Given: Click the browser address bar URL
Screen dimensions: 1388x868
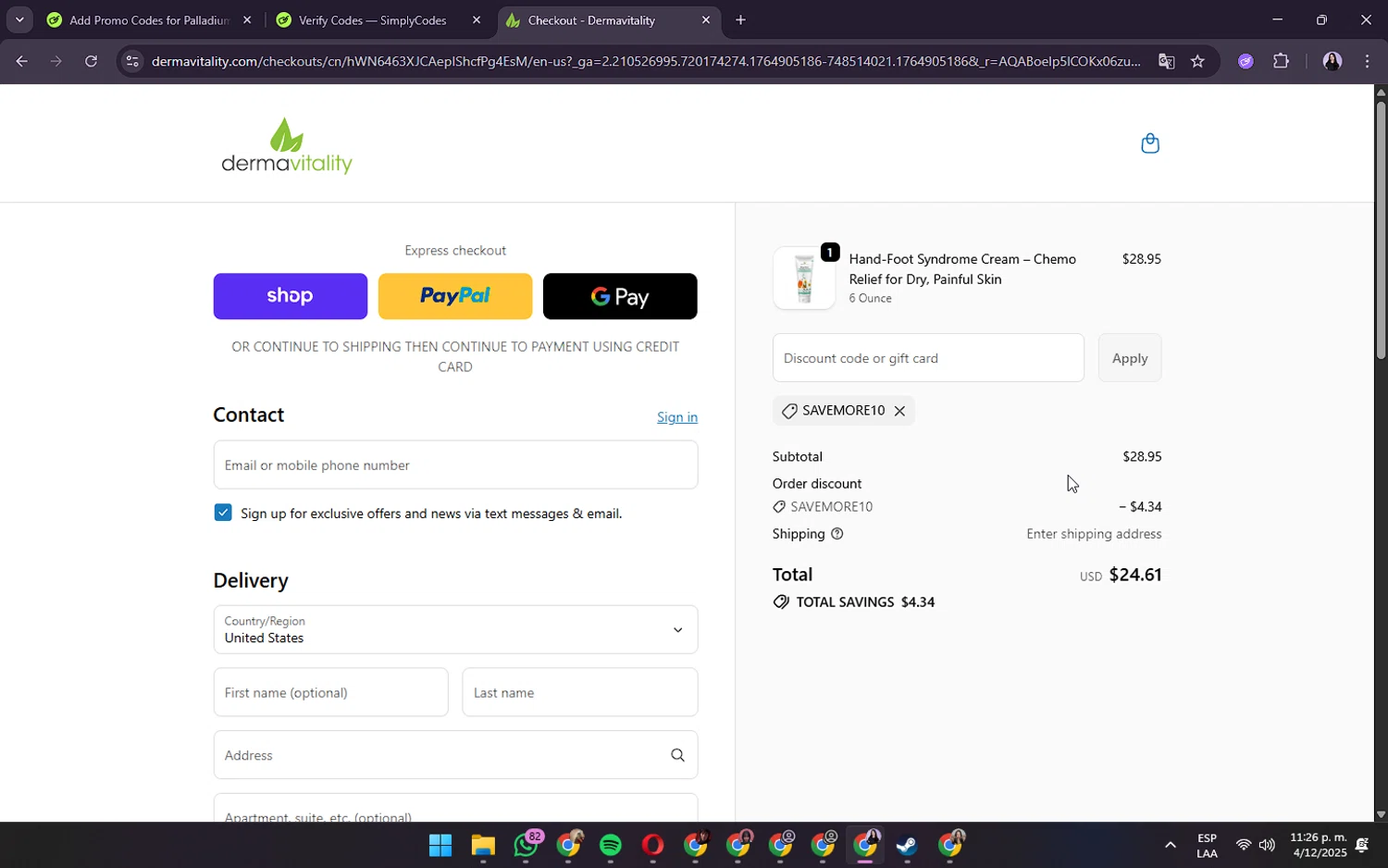Looking at the screenshot, I should click(x=645, y=61).
